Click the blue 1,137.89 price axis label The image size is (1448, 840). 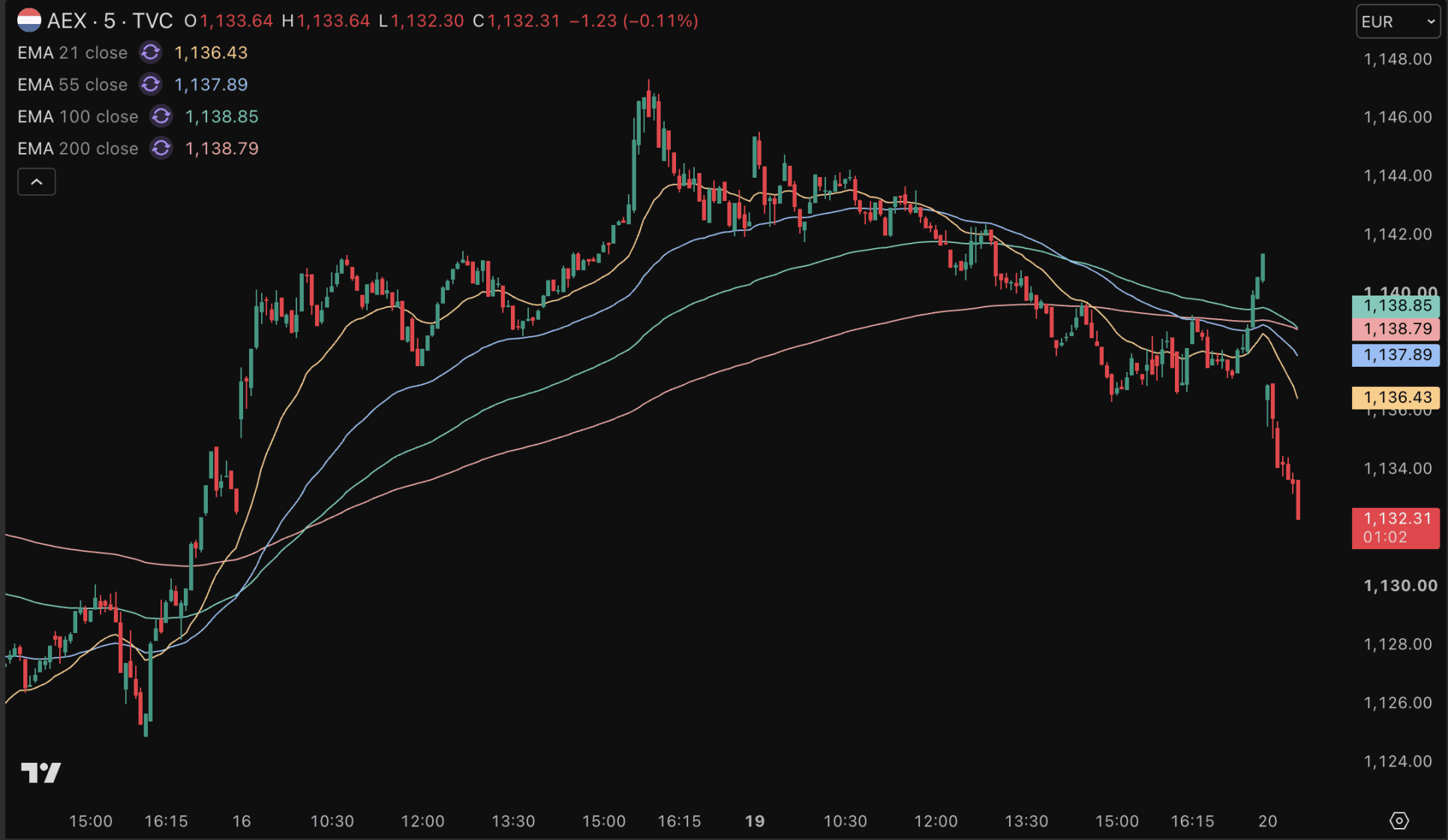pyautogui.click(x=1395, y=355)
